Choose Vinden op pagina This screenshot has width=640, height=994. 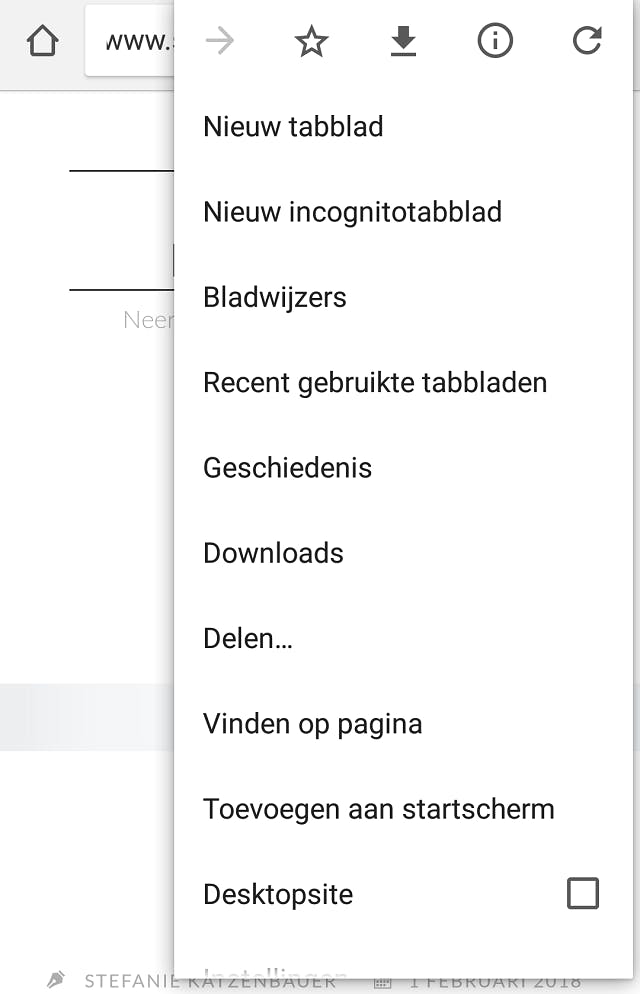(x=312, y=723)
